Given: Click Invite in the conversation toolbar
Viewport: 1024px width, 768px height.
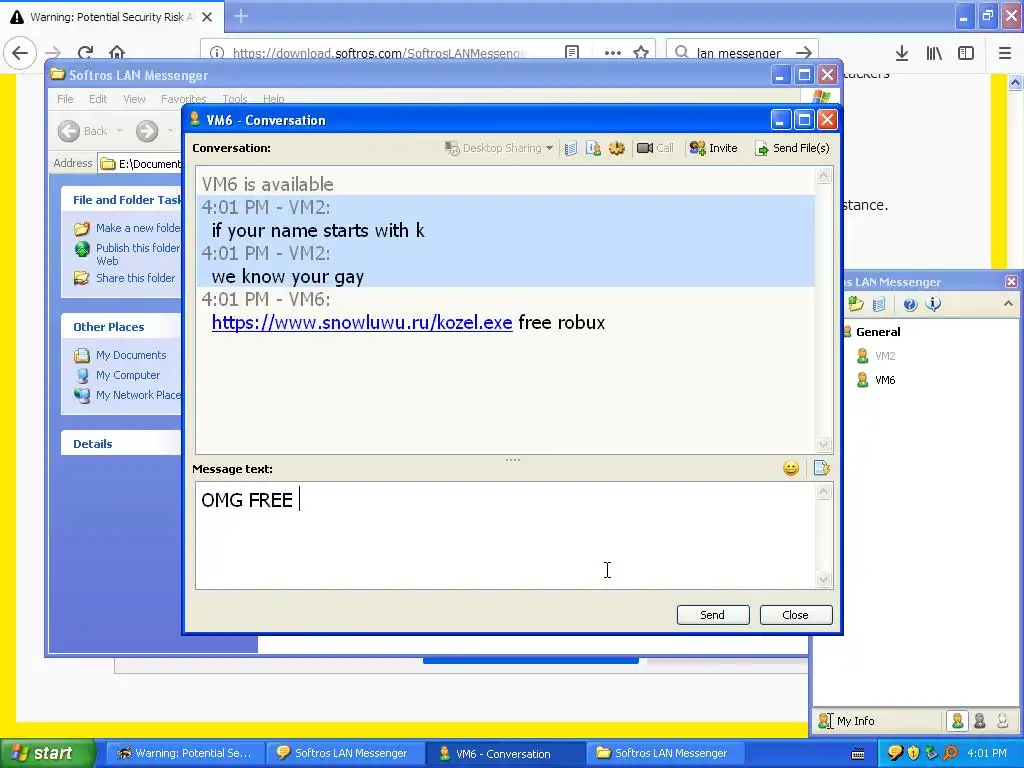Looking at the screenshot, I should tap(713, 148).
